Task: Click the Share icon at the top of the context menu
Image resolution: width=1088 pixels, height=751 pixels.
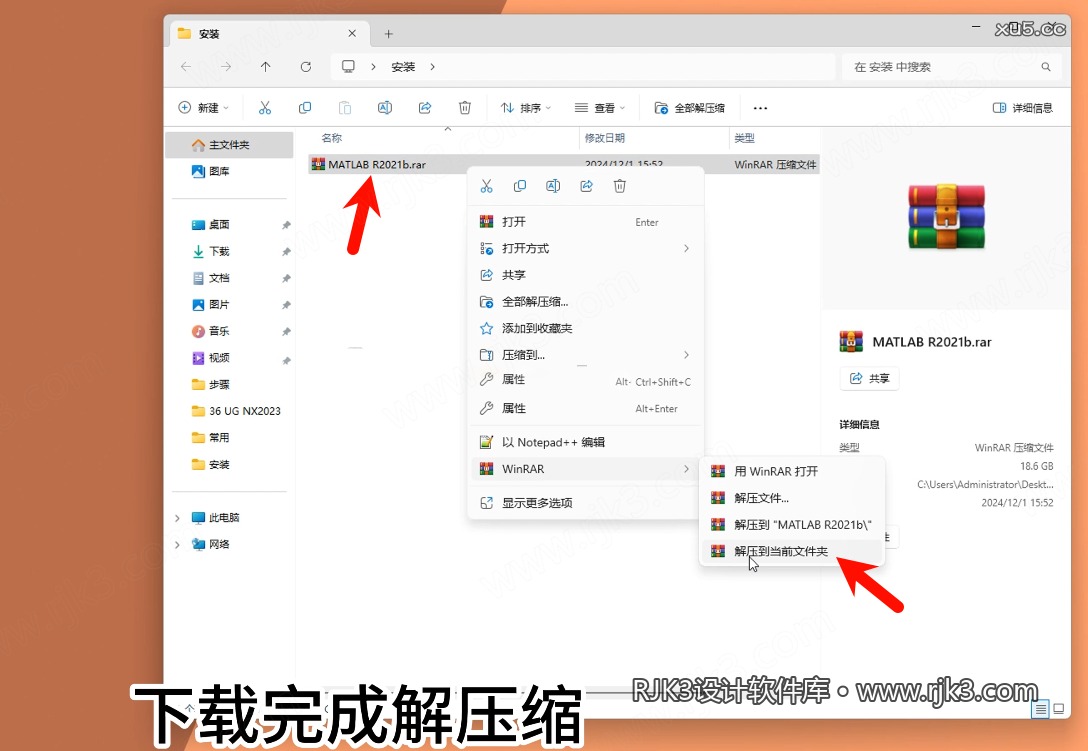Action: tap(586, 186)
